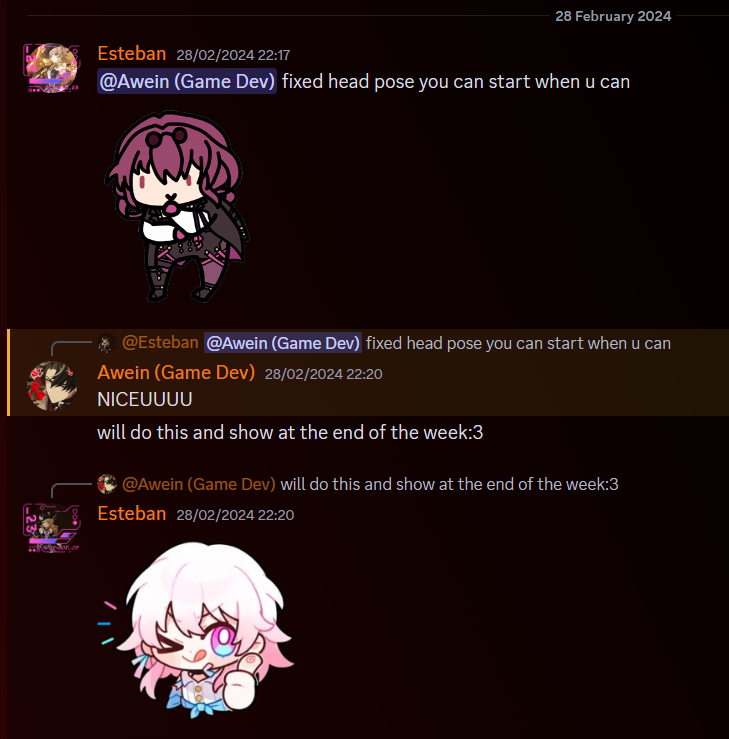Click the Awein (Game Dev) author name at 22:20

[x=176, y=373]
